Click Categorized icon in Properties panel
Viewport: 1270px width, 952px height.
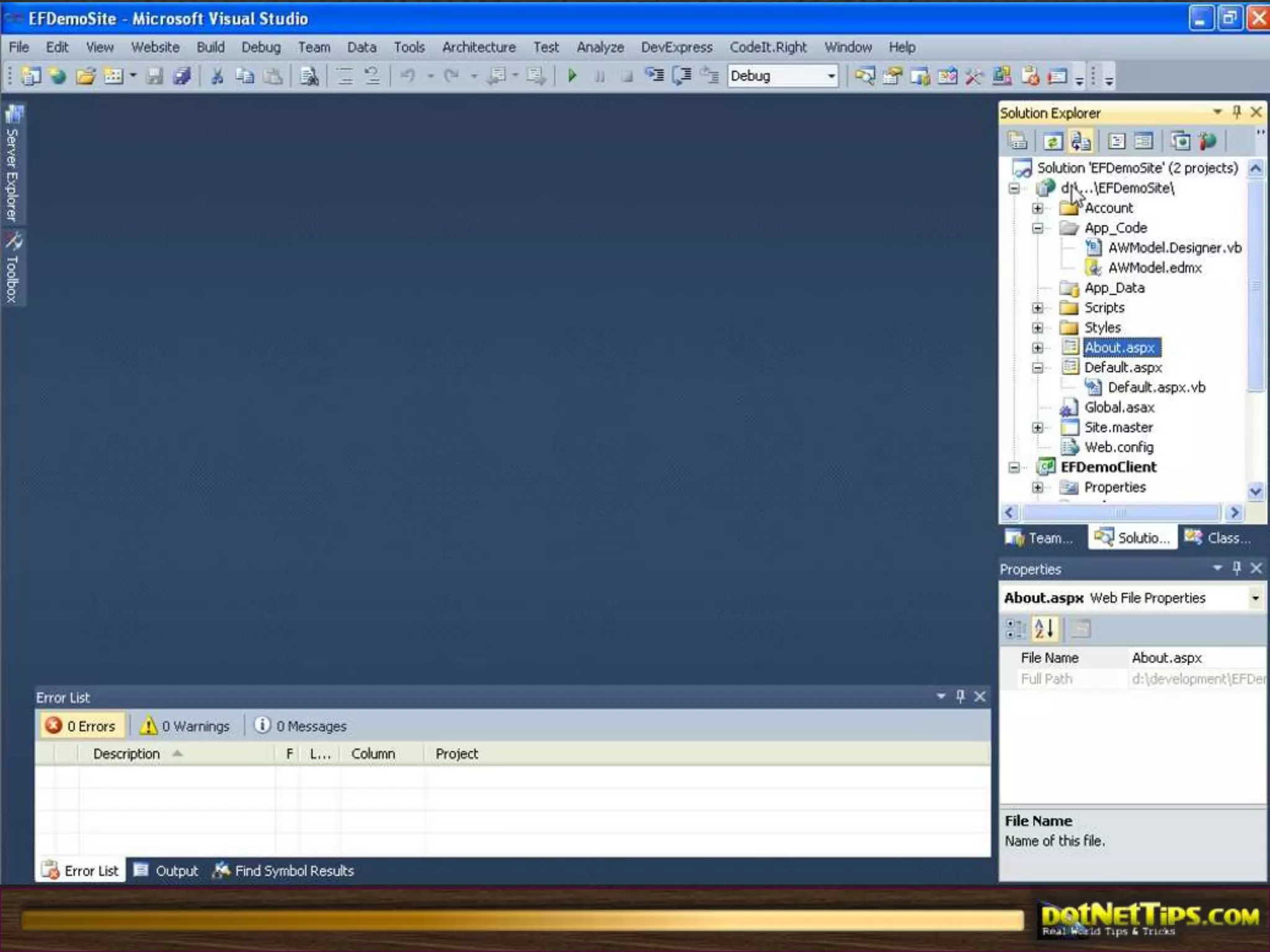coord(1015,628)
